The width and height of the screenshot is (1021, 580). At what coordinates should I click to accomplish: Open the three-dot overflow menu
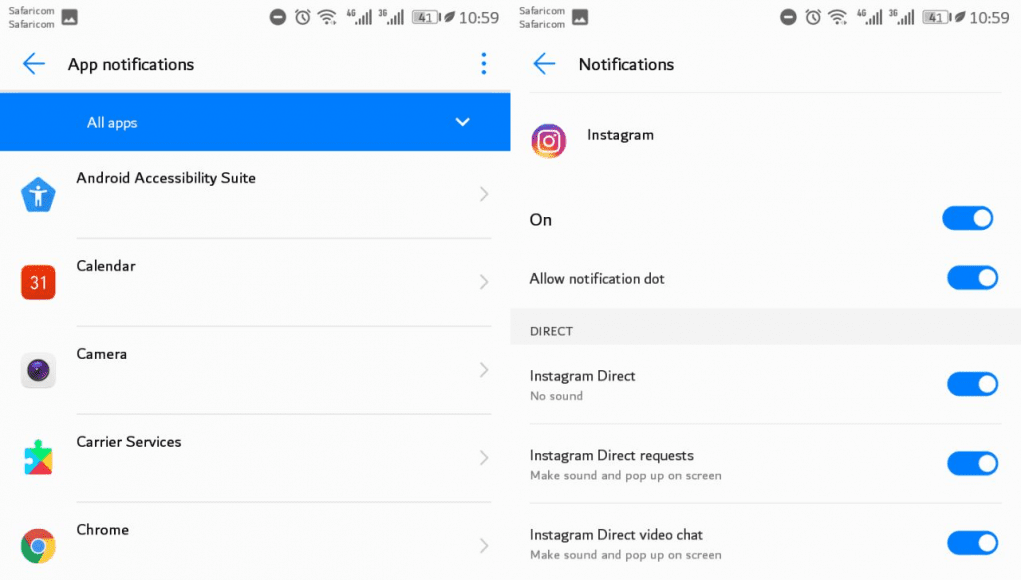coord(483,64)
